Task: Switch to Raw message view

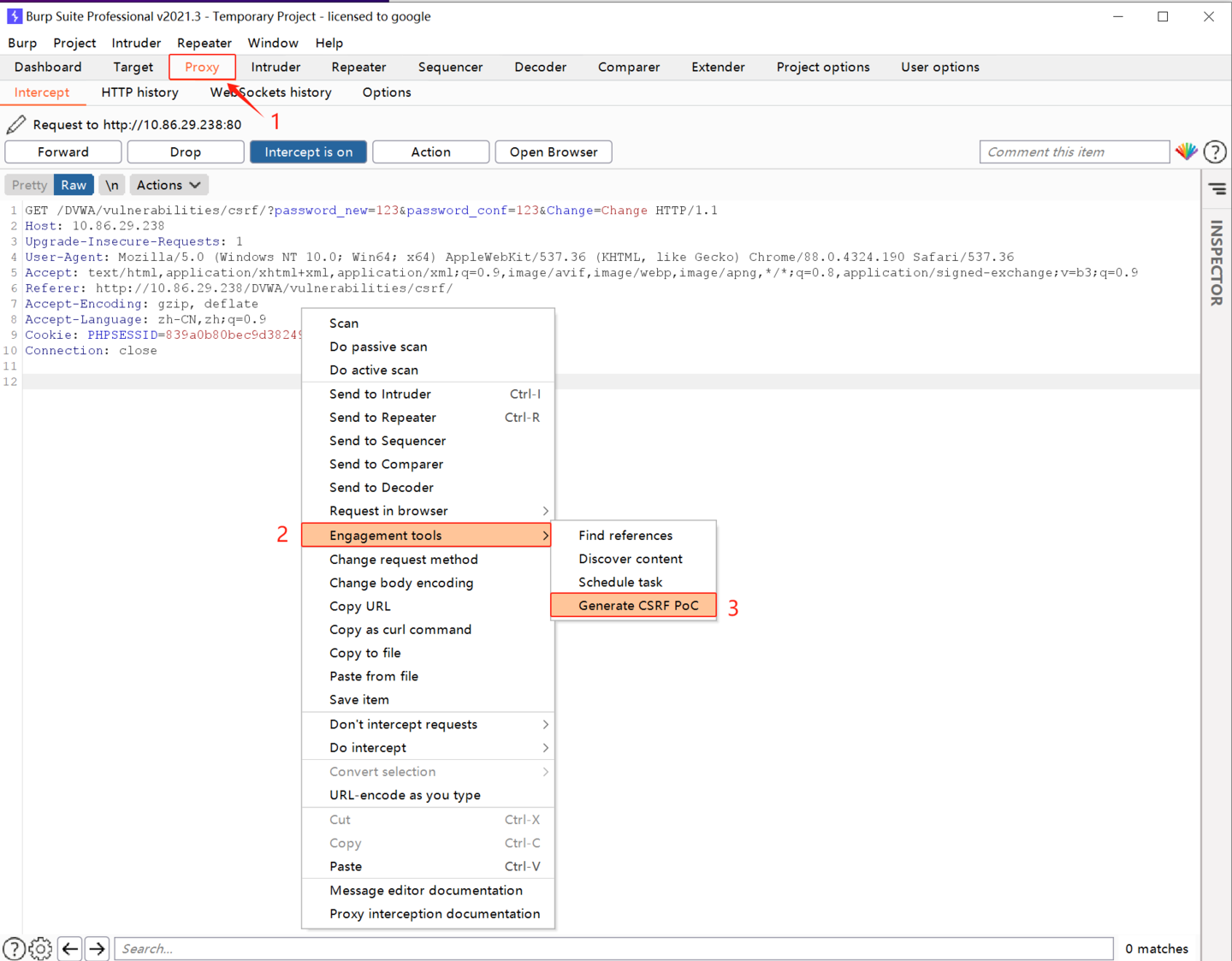Action: [x=74, y=185]
